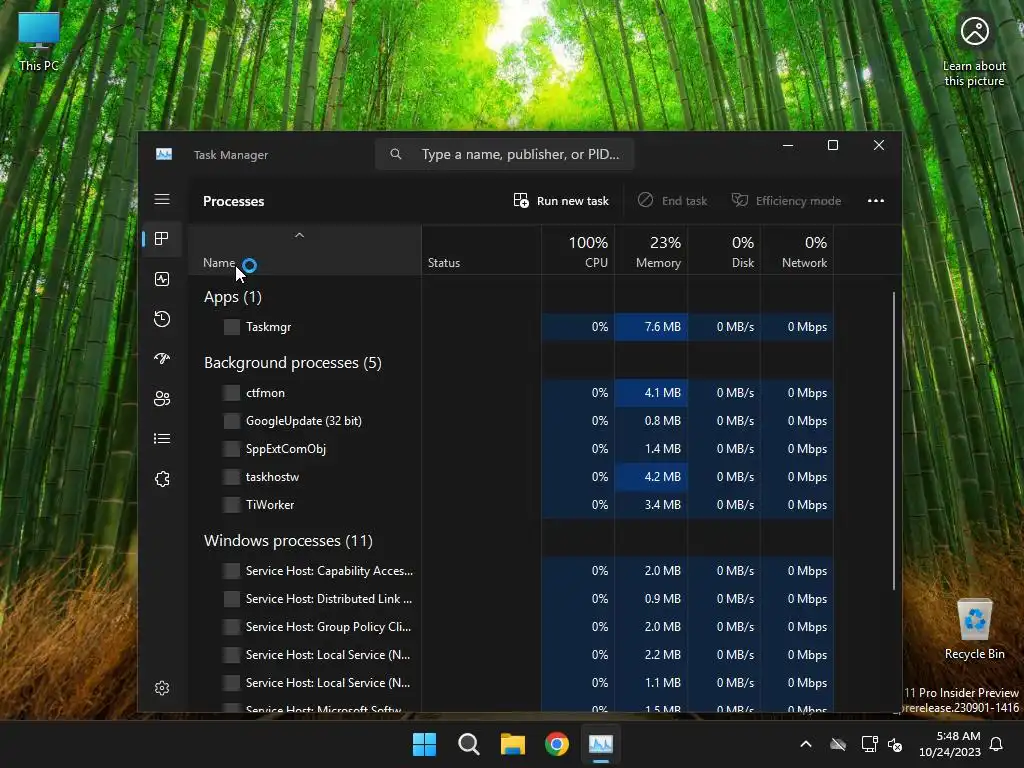The width and height of the screenshot is (1024, 768).
Task: Select the TiWorker process row
Action: (511, 505)
